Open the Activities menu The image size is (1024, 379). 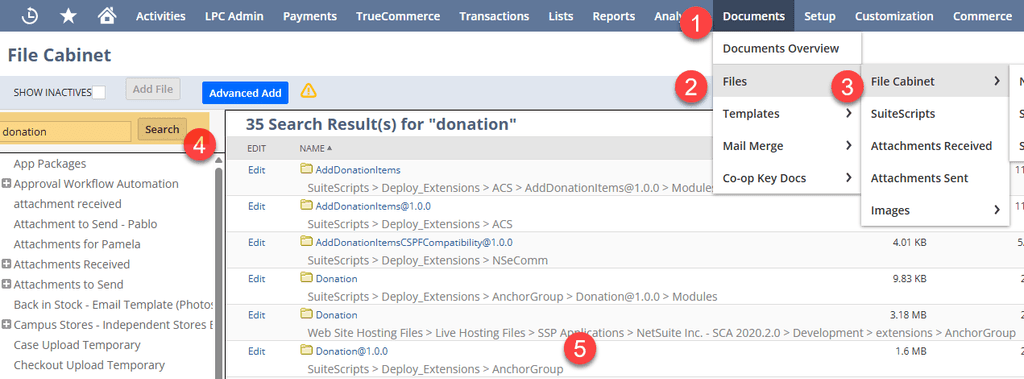click(161, 16)
